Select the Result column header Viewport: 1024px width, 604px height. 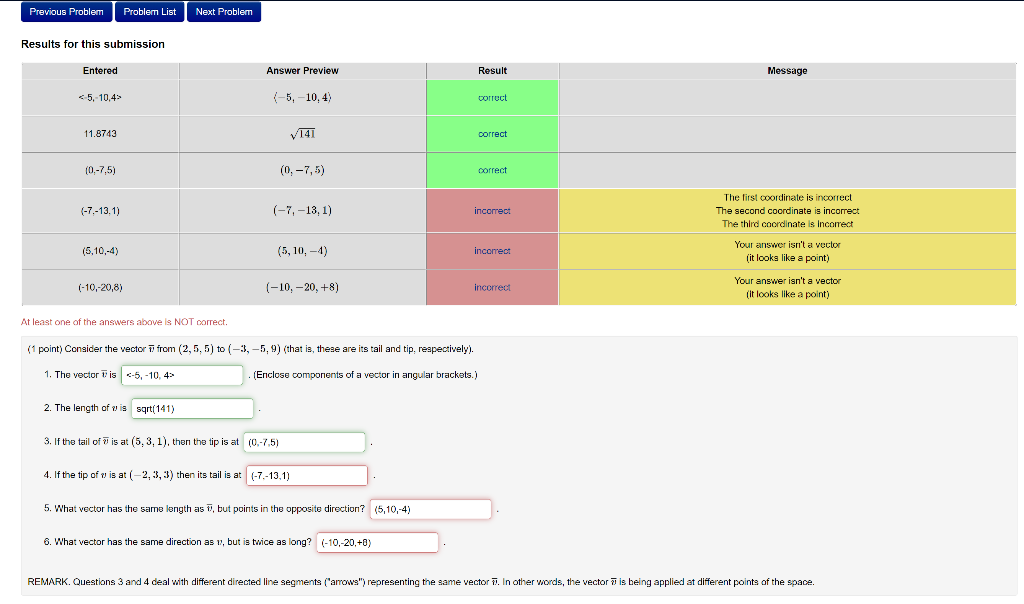[x=492, y=71]
